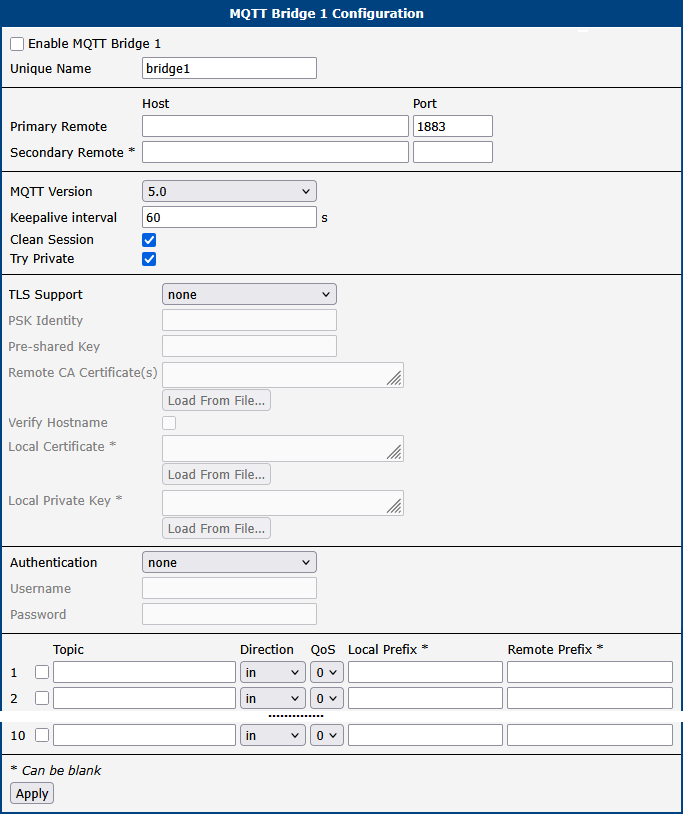The width and height of the screenshot is (684, 815).
Task: Open Direction dropdown in row 10
Action: click(x=272, y=735)
